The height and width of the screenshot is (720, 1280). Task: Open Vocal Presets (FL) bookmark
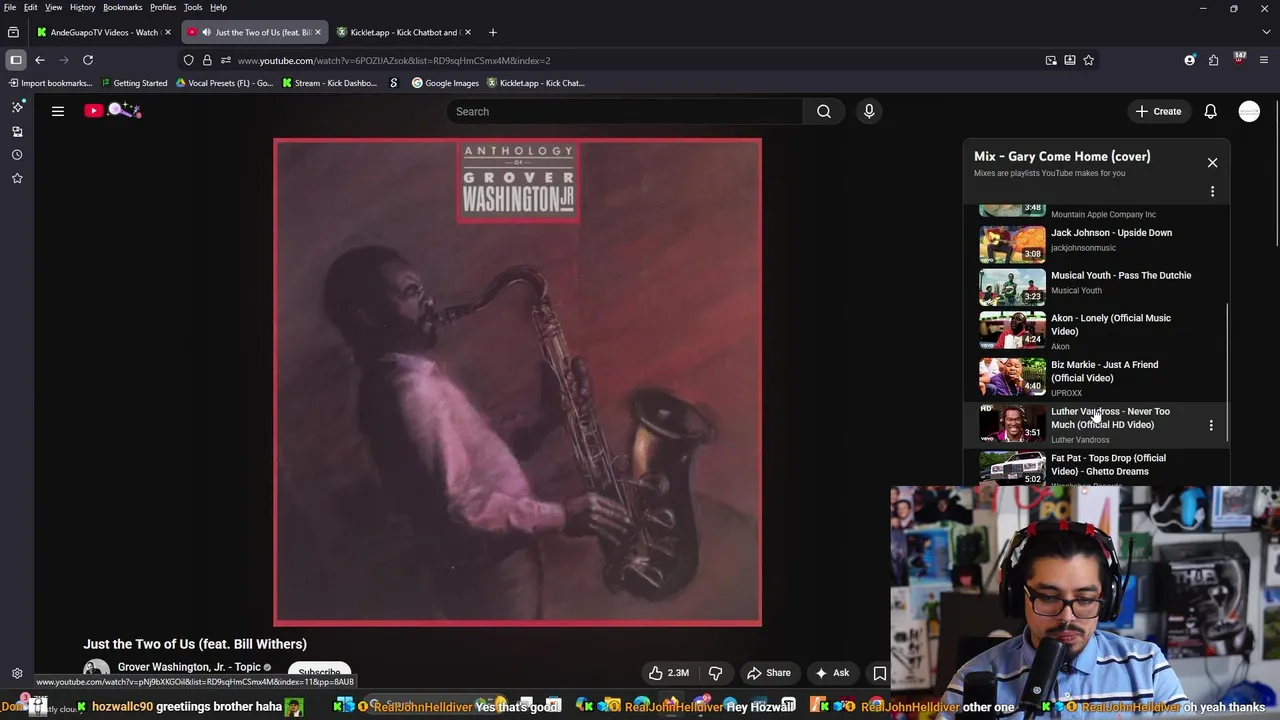224,83
